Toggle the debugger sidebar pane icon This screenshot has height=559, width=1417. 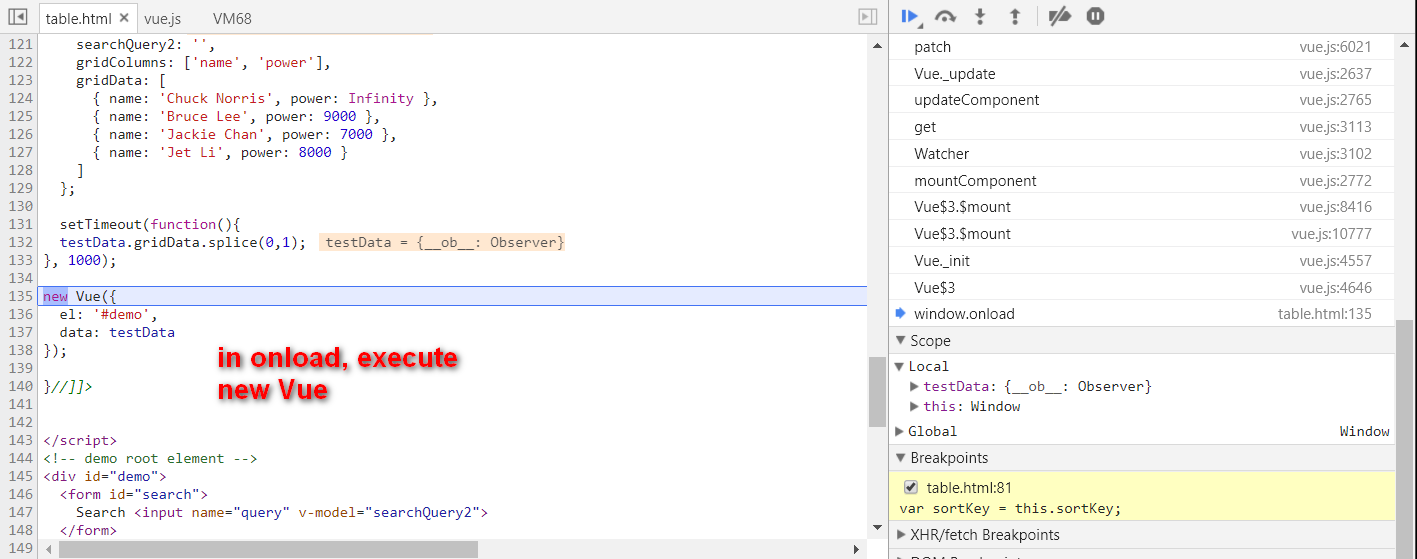point(868,17)
